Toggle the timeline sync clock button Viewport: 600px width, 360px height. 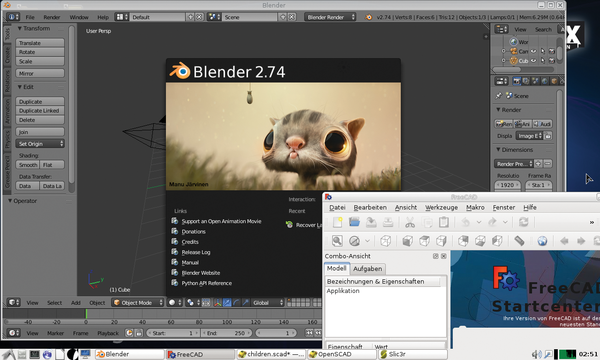tap(129, 333)
